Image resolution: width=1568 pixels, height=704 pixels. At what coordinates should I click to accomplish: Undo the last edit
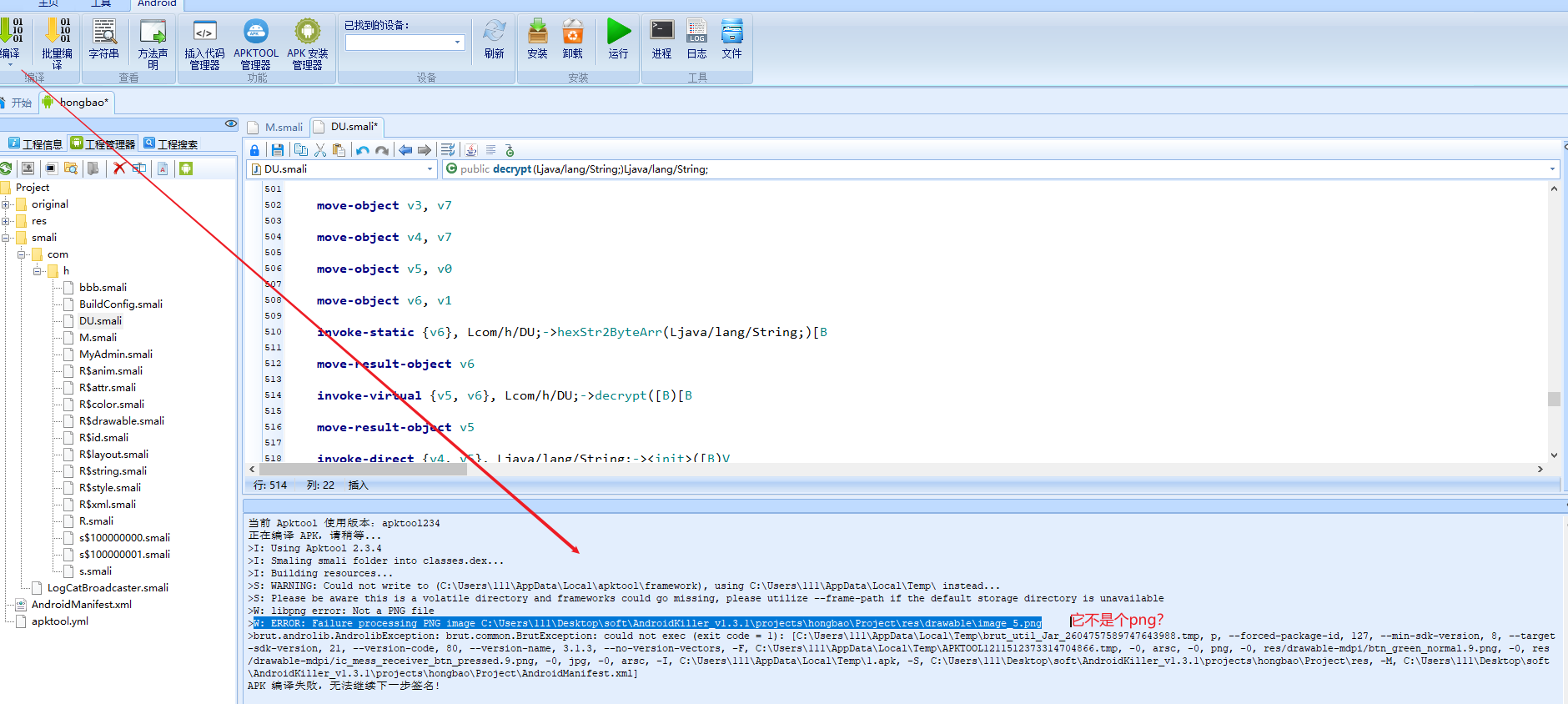(x=363, y=150)
